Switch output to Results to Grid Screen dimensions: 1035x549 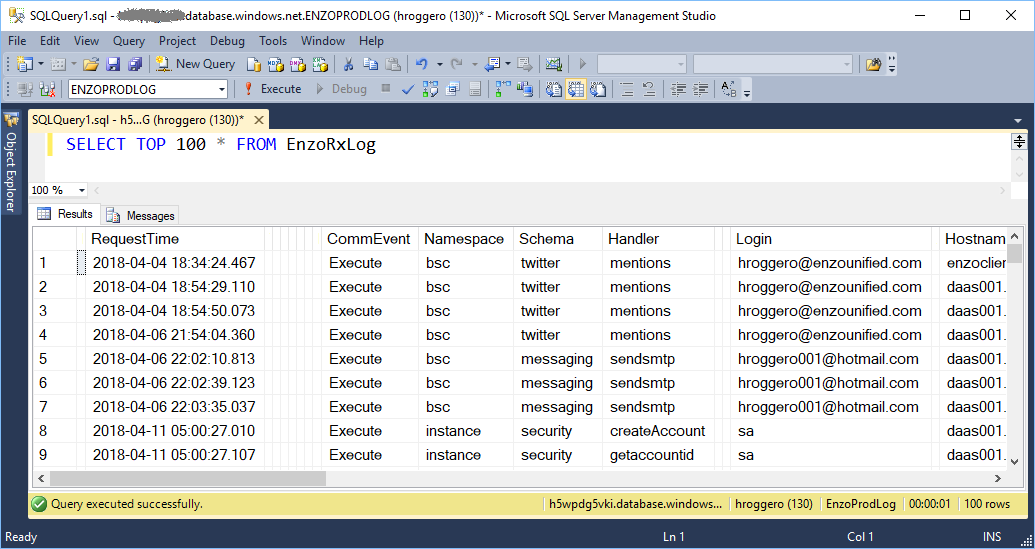tap(576, 89)
